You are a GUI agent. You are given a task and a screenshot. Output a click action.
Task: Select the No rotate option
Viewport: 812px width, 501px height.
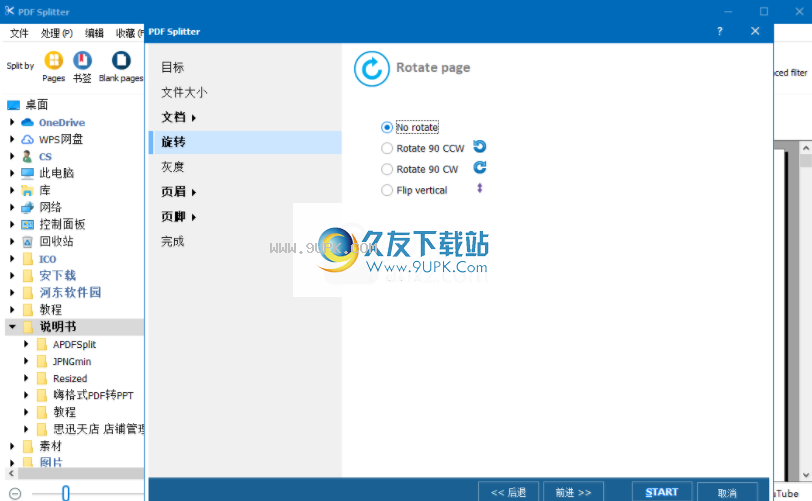point(386,127)
